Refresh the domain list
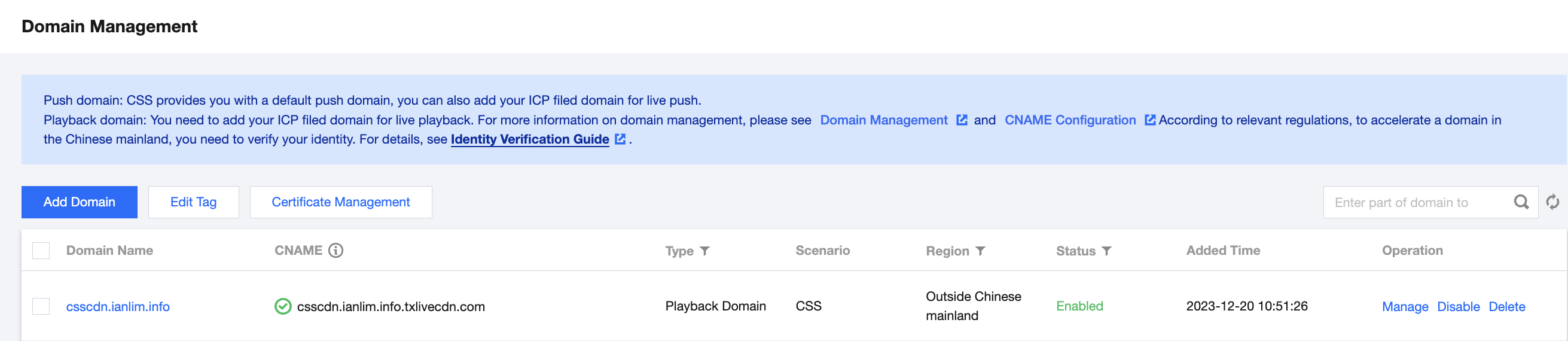This screenshot has height=341, width=1568. pyautogui.click(x=1553, y=202)
